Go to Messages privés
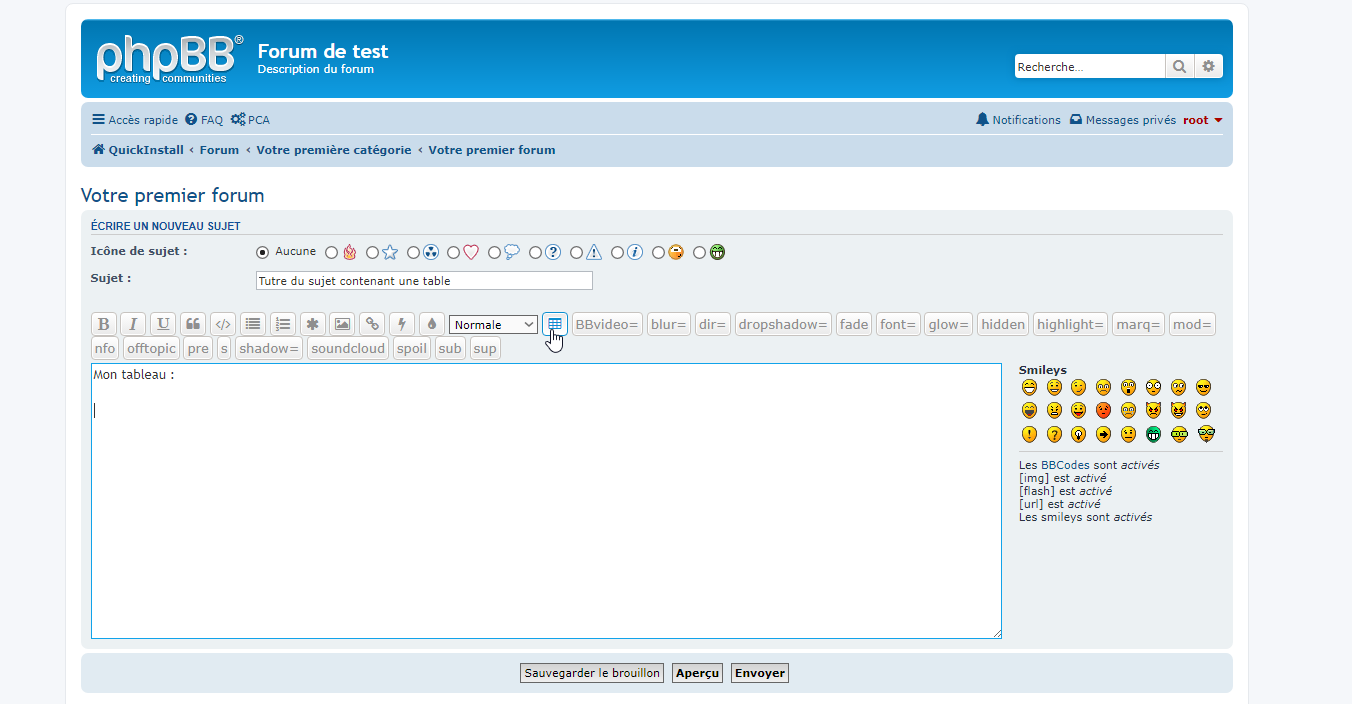 point(1122,120)
